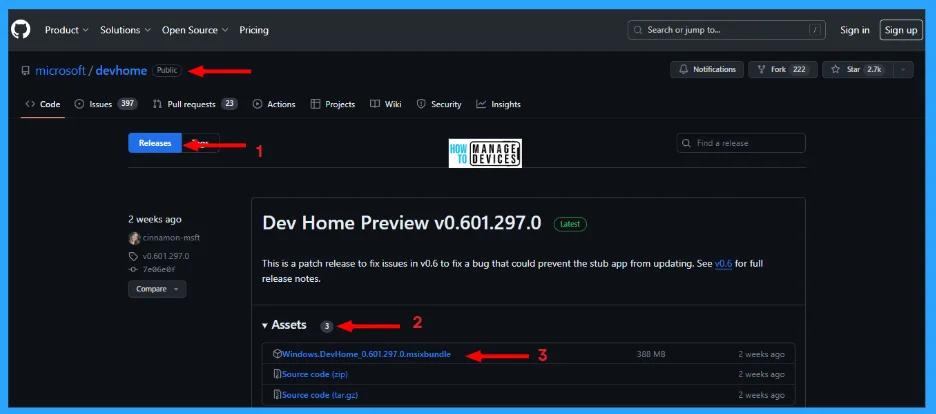Open the devhome repository link

tap(121, 70)
